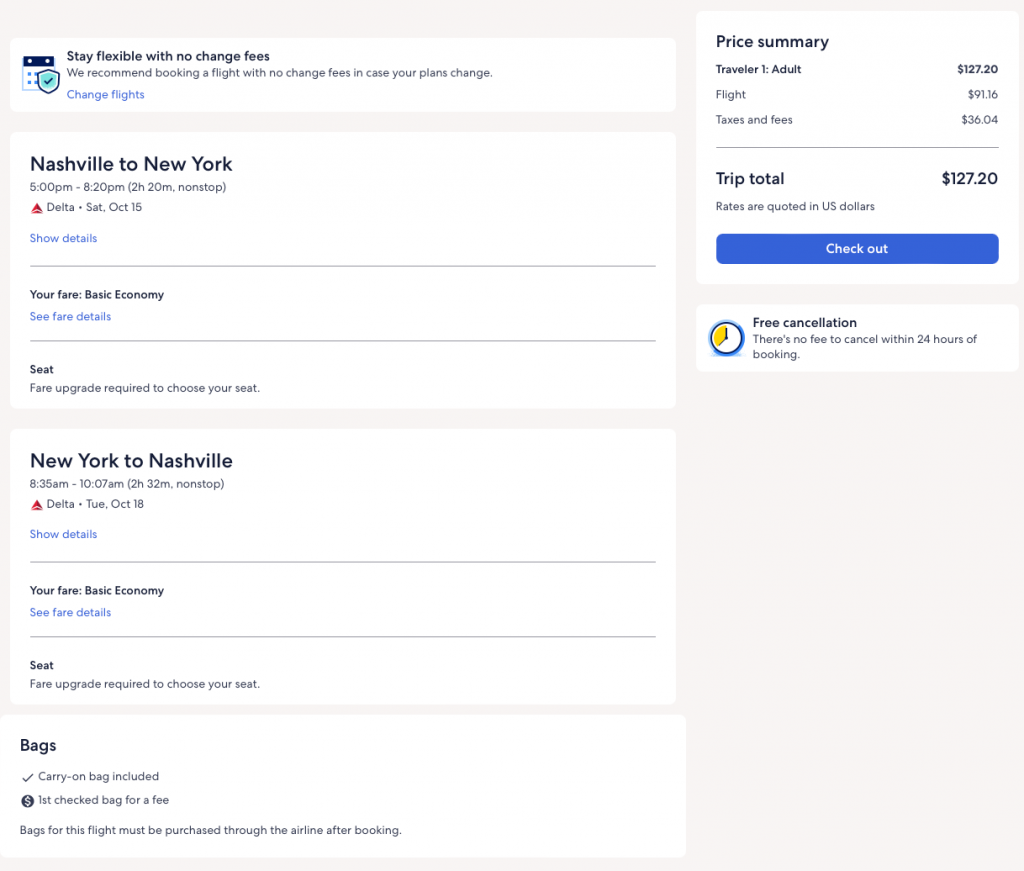See fare details for the Oct 15 flight
1024x871 pixels.
click(x=70, y=317)
